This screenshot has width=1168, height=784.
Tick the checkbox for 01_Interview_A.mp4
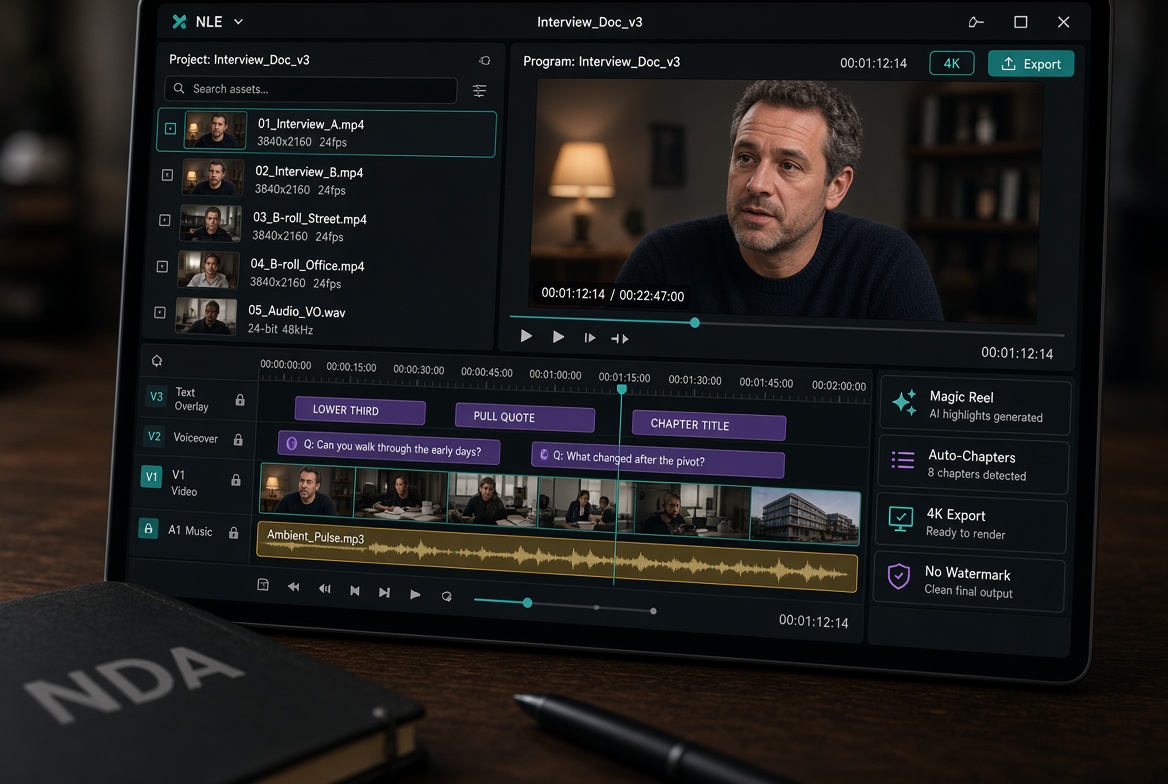tap(171, 129)
